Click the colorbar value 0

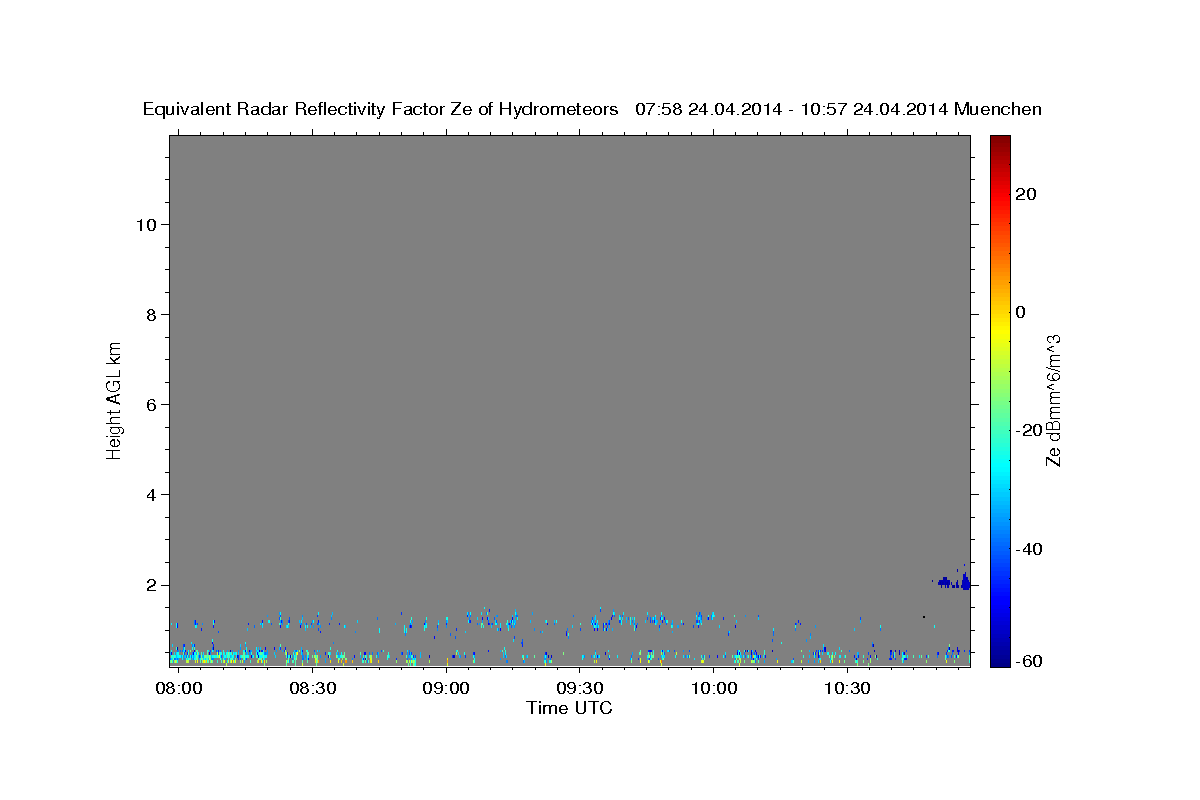[1021, 312]
